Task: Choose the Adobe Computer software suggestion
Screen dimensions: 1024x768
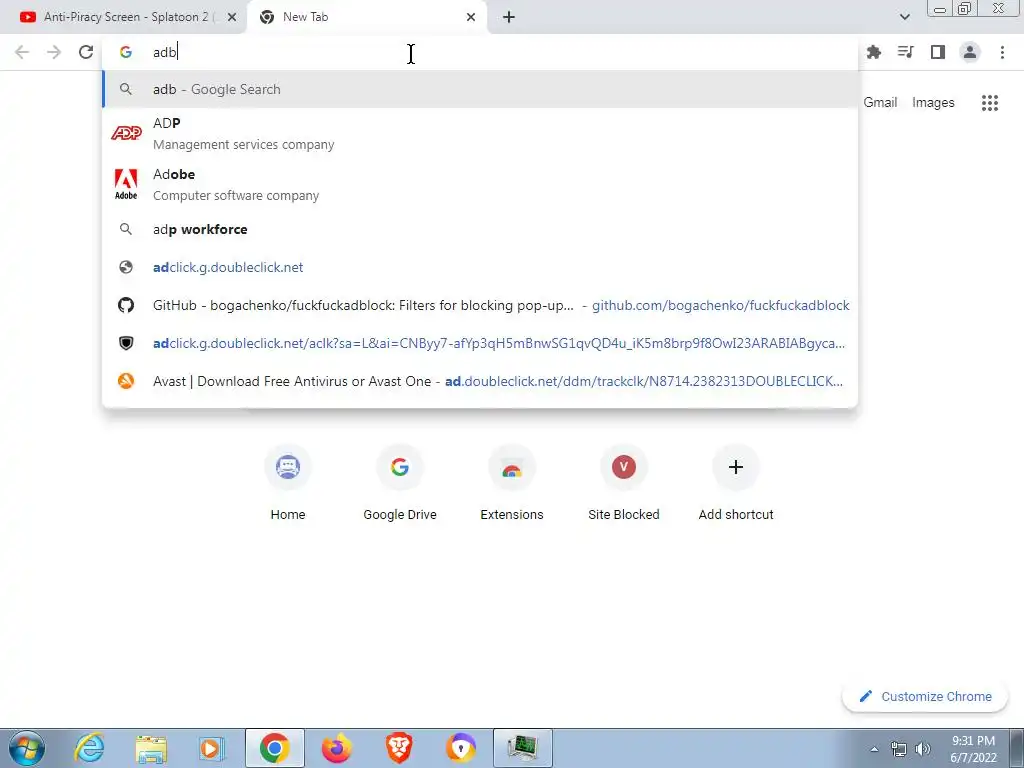Action: point(480,185)
